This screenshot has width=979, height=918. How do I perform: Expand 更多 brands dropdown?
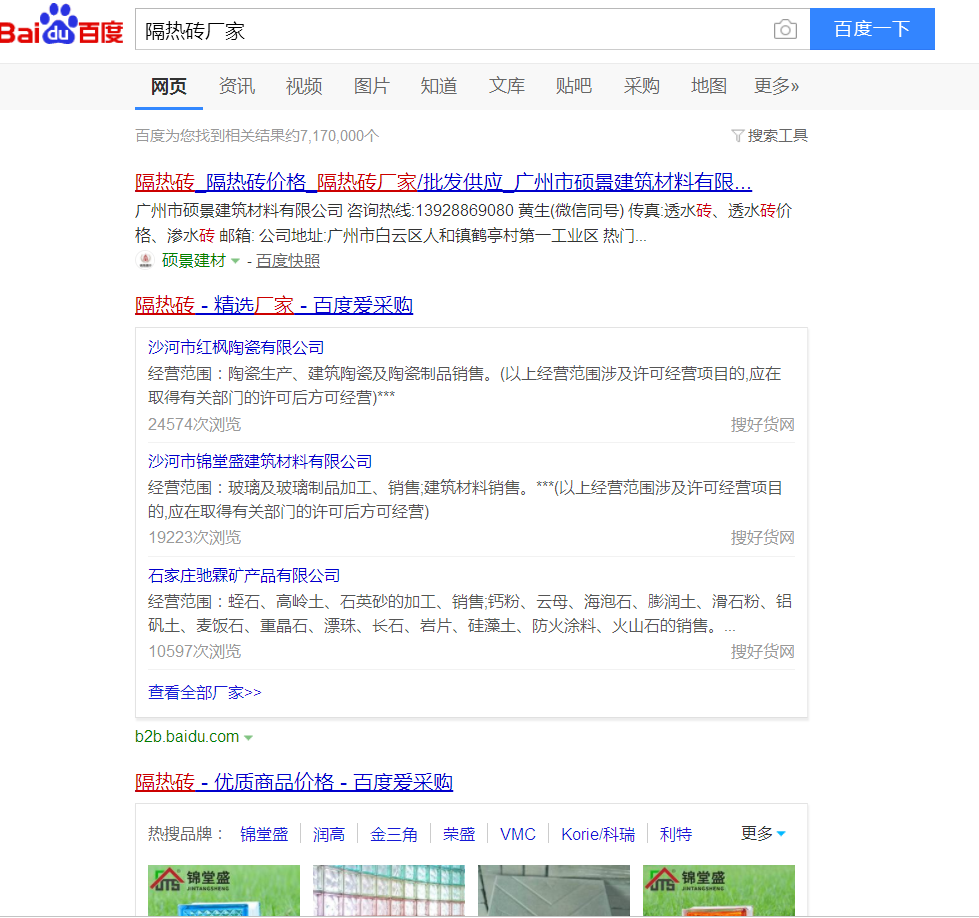pyautogui.click(x=763, y=833)
